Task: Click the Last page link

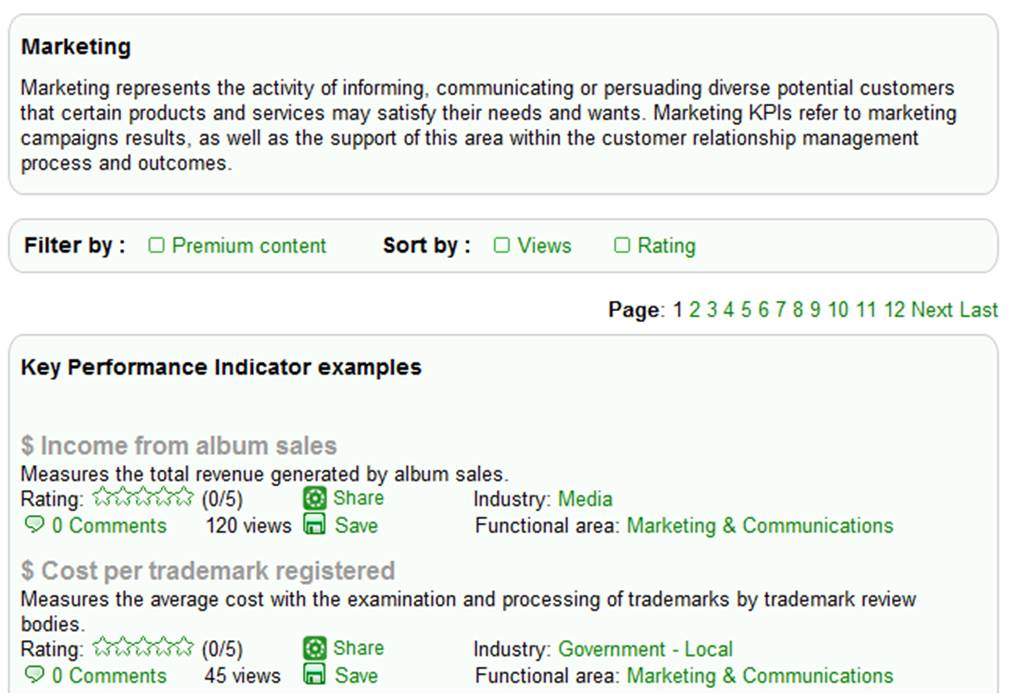Action: pyautogui.click(x=978, y=310)
